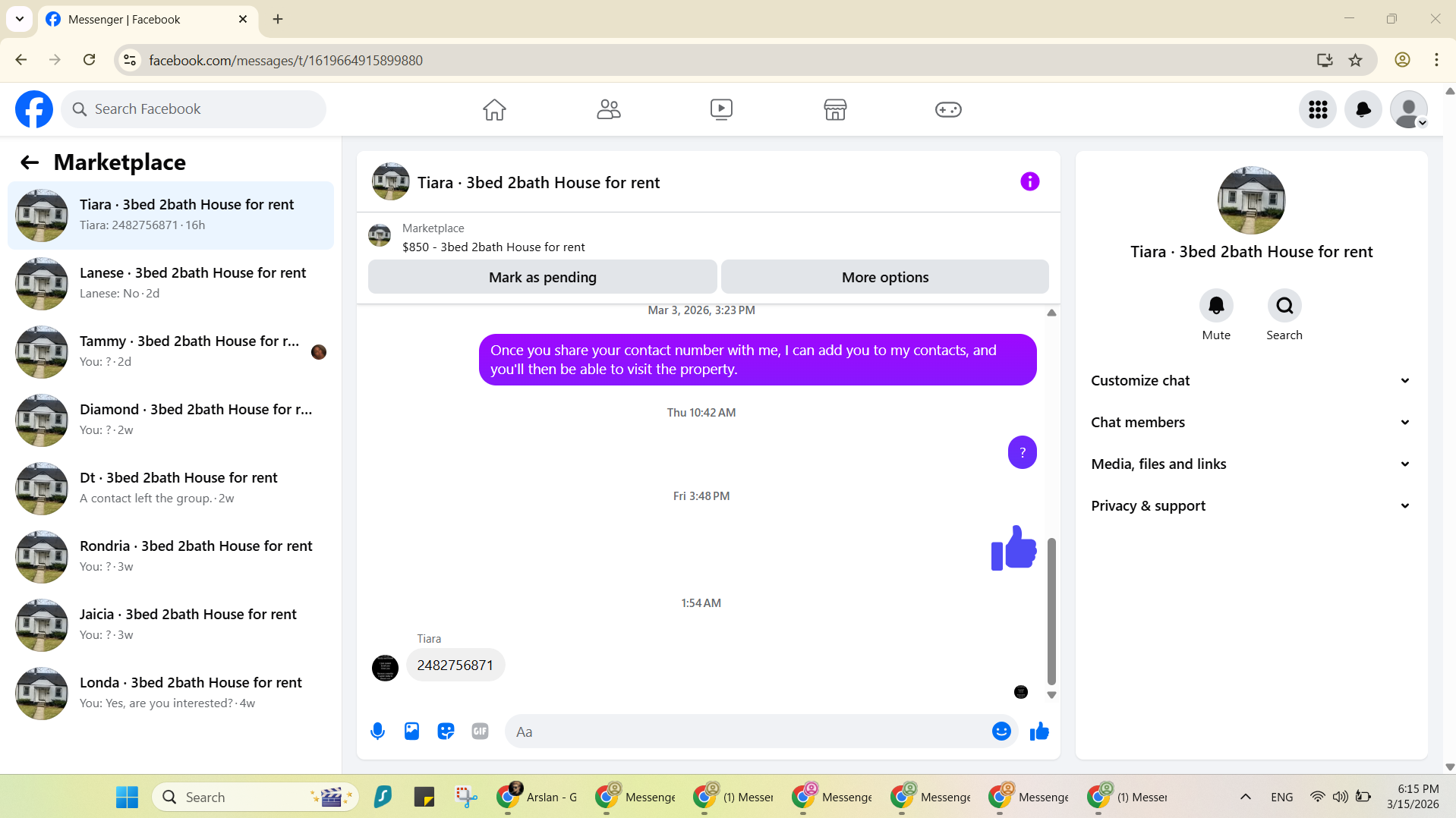The image size is (1456, 818).
Task: Bookmark this page with star icon
Action: (1355, 60)
